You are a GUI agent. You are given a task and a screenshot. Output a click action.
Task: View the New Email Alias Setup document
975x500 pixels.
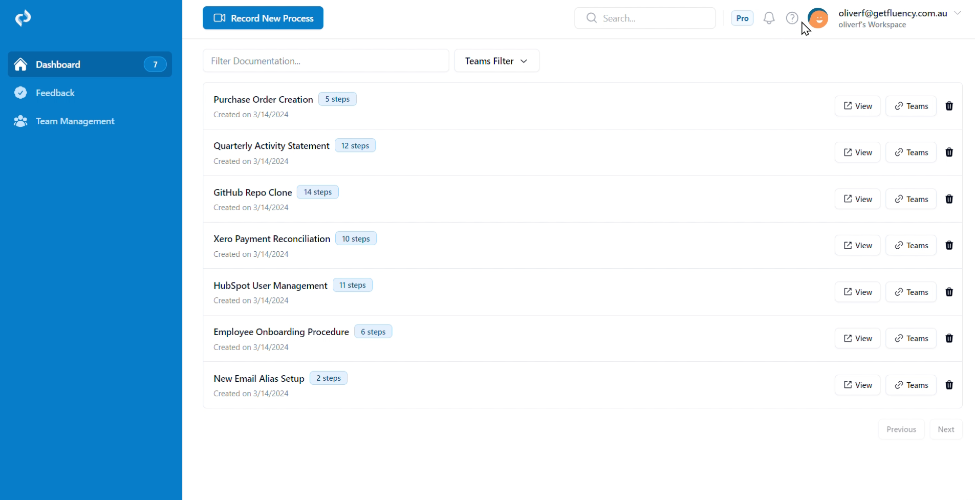coord(857,385)
